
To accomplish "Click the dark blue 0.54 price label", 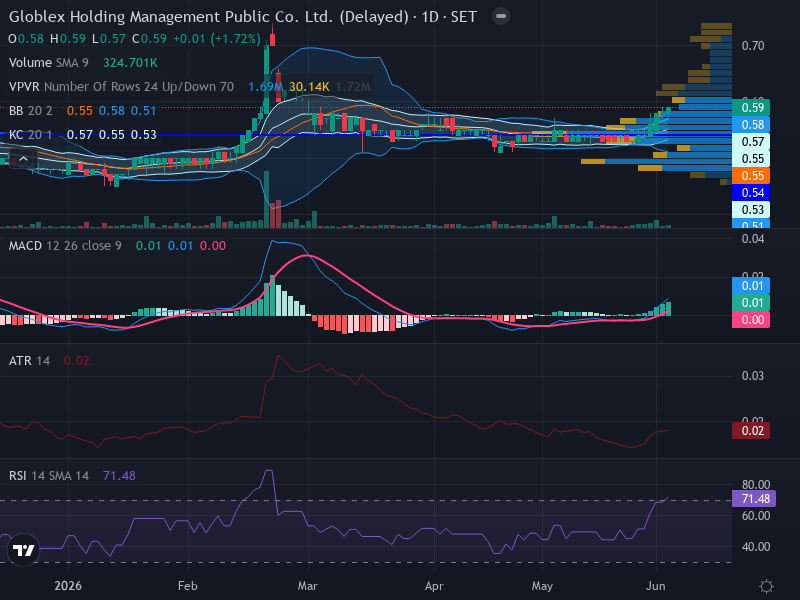I will point(751,192).
